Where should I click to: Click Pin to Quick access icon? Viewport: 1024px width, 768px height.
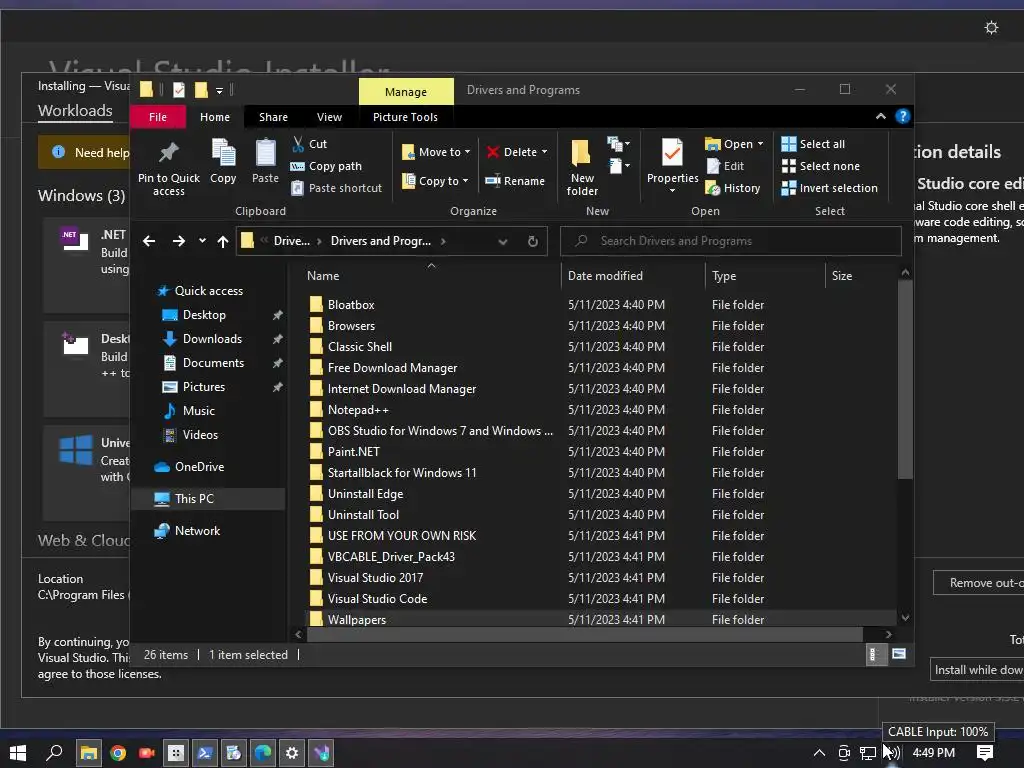click(168, 153)
